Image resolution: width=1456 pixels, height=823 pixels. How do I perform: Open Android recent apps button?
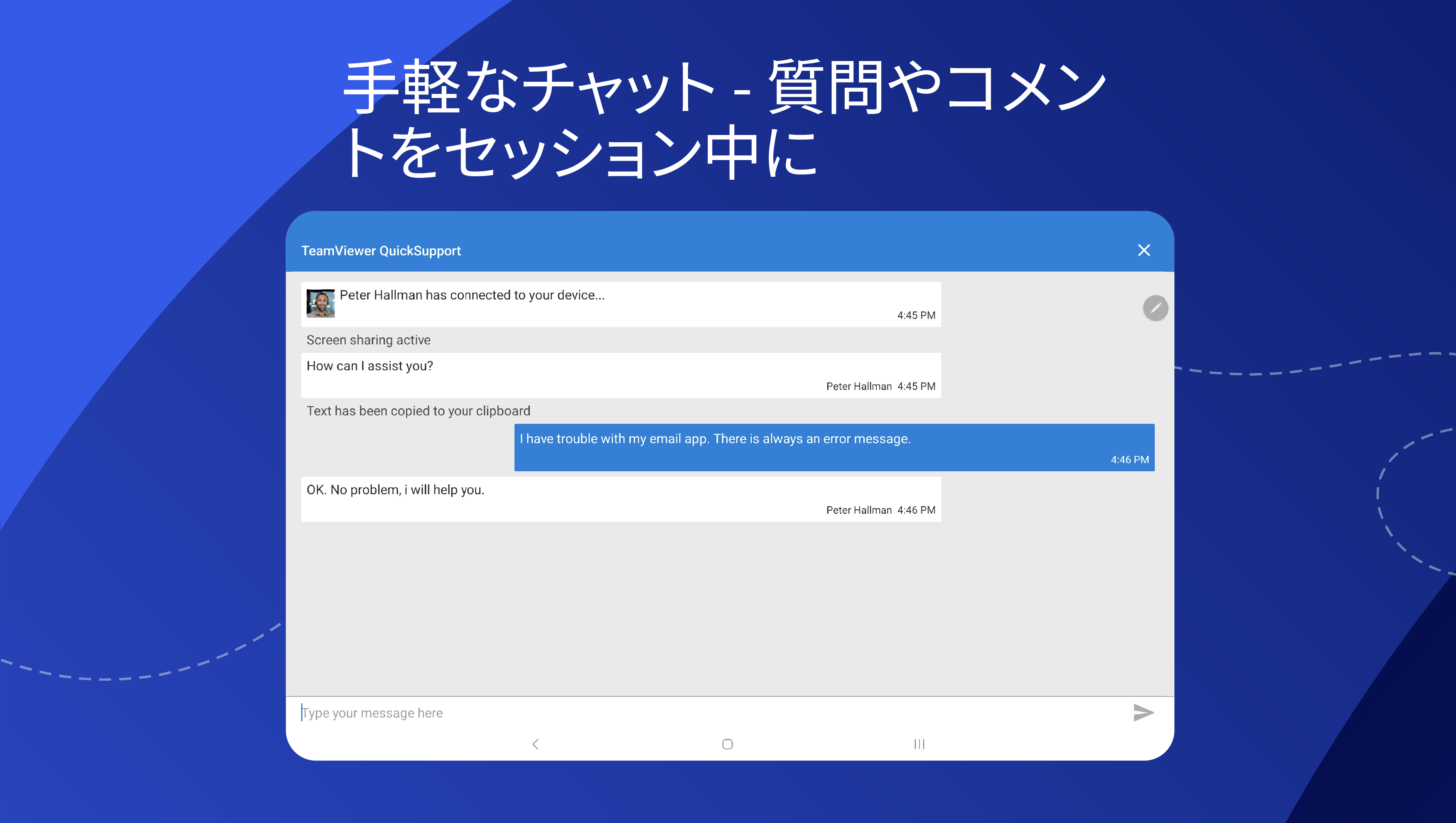coord(919,744)
